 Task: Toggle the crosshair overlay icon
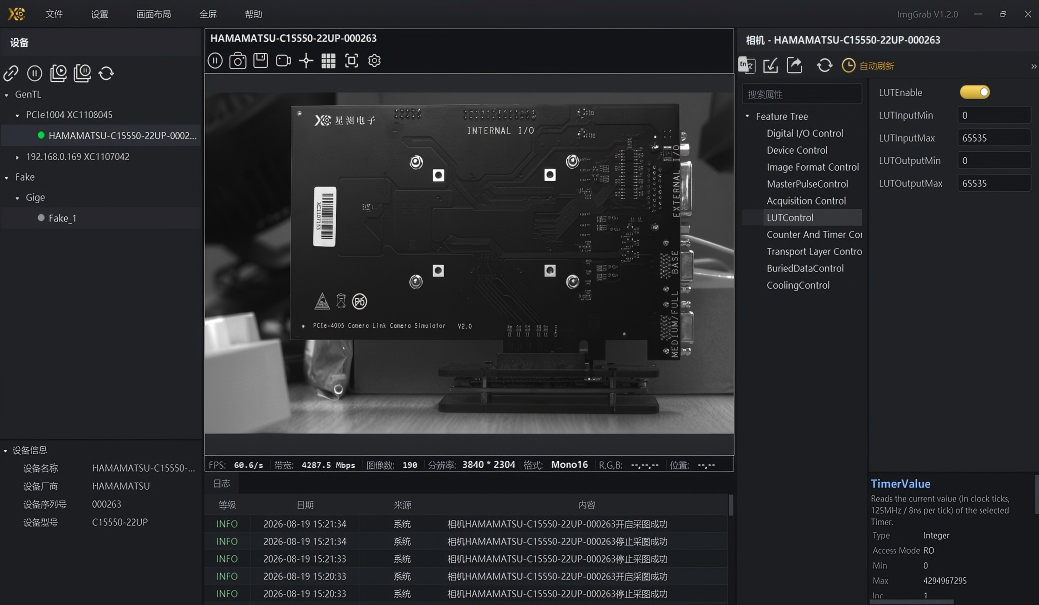[306, 61]
